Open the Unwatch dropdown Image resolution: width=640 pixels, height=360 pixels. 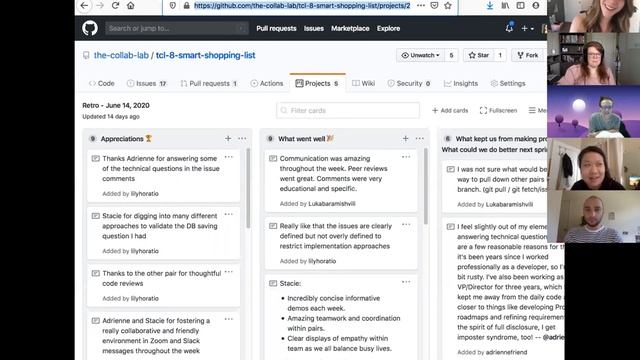coord(420,55)
